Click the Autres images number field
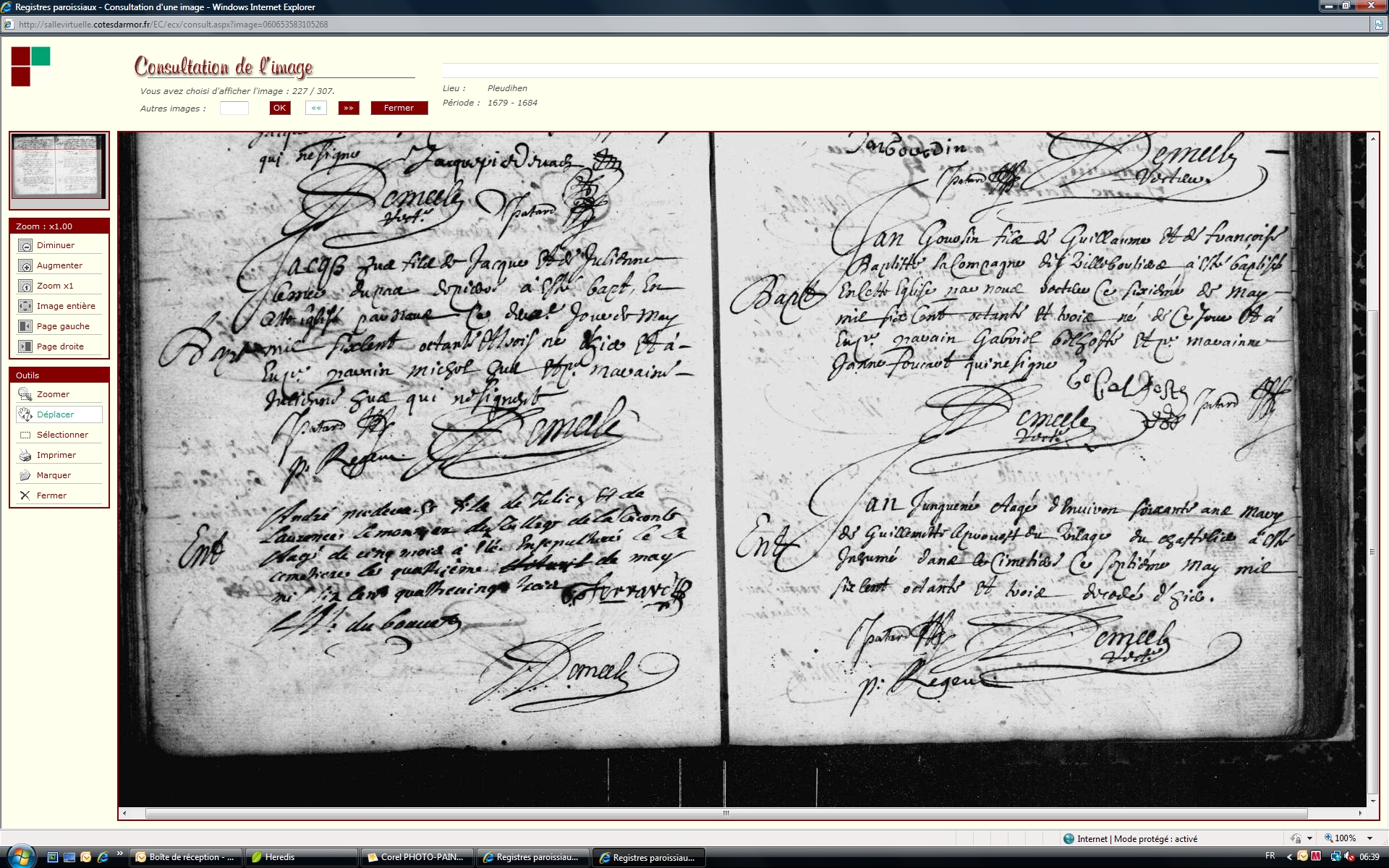This screenshot has width=1389, height=868. [234, 108]
